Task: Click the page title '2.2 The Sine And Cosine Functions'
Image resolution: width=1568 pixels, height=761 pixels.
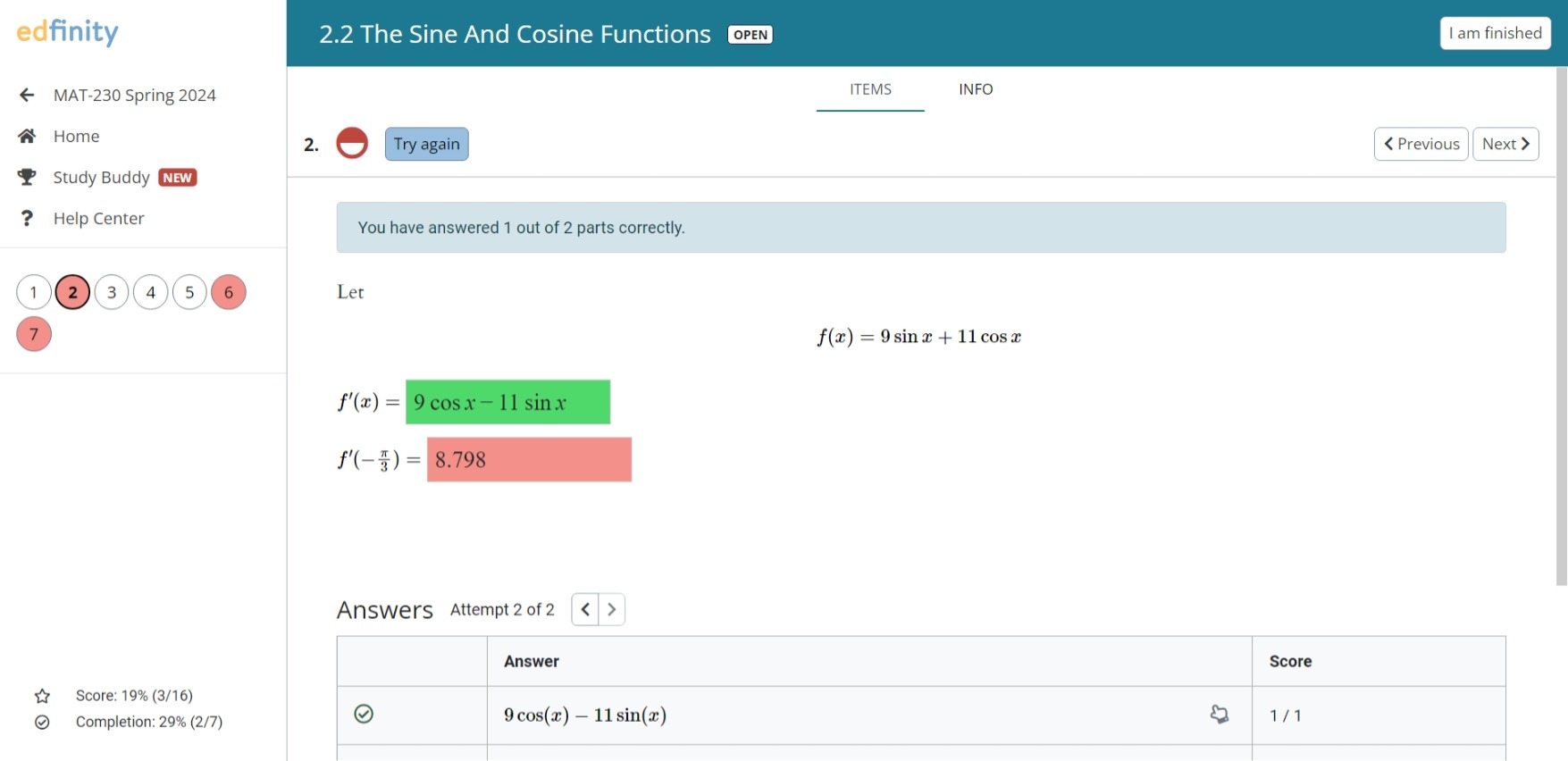Action: coord(516,34)
